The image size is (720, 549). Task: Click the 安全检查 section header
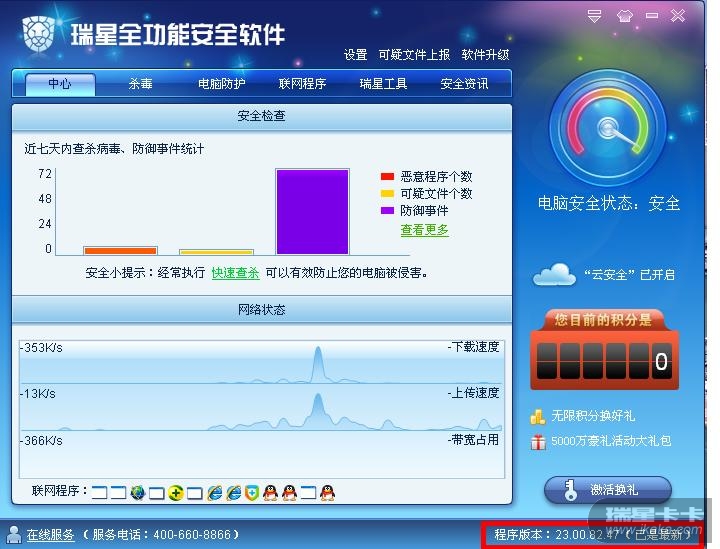click(x=262, y=116)
